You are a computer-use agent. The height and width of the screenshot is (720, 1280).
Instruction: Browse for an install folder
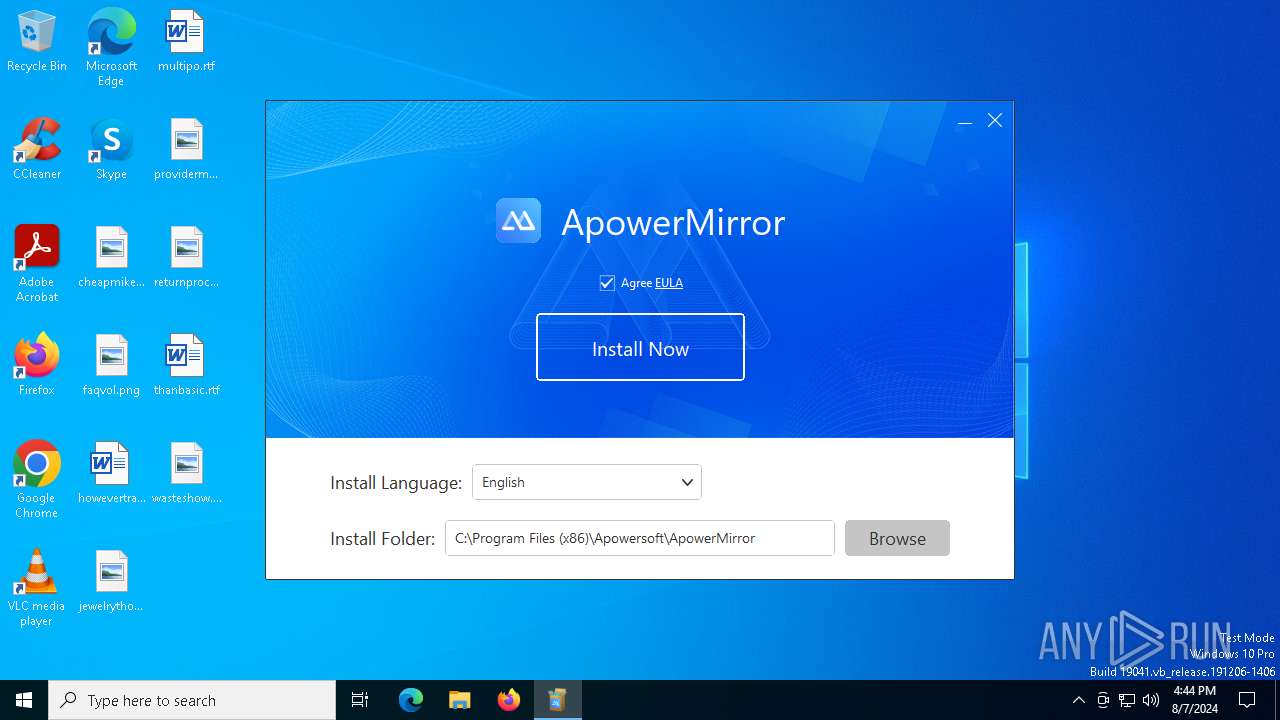[897, 538]
